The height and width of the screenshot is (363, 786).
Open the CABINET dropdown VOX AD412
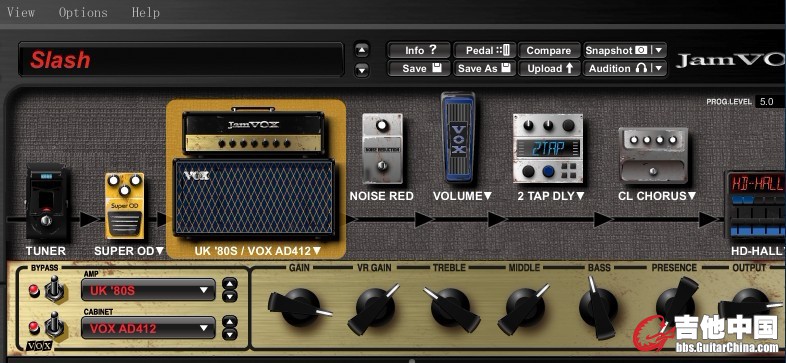click(148, 328)
